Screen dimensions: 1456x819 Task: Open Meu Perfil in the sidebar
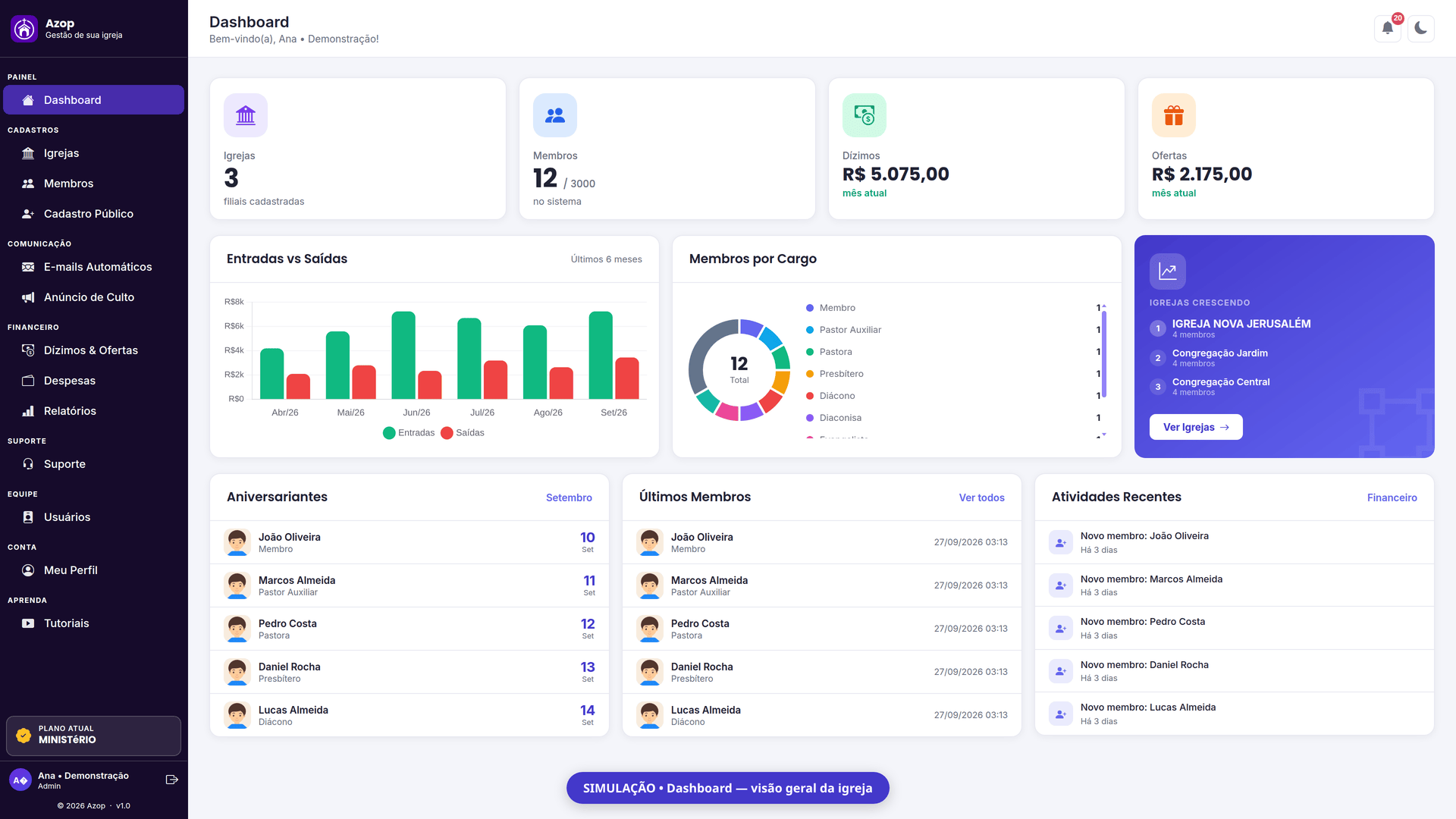coord(94,570)
